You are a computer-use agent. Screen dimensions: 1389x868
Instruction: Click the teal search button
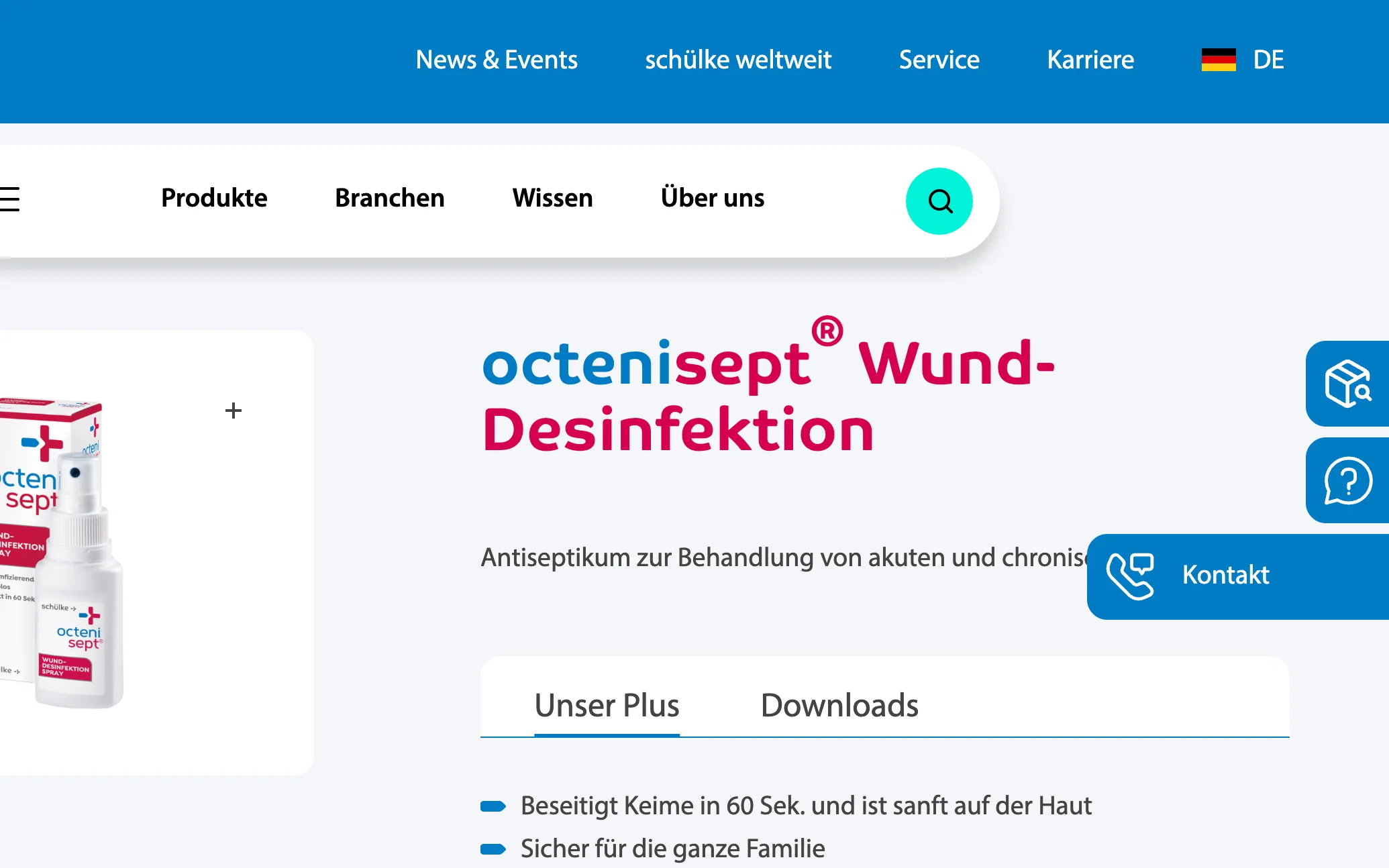click(939, 201)
